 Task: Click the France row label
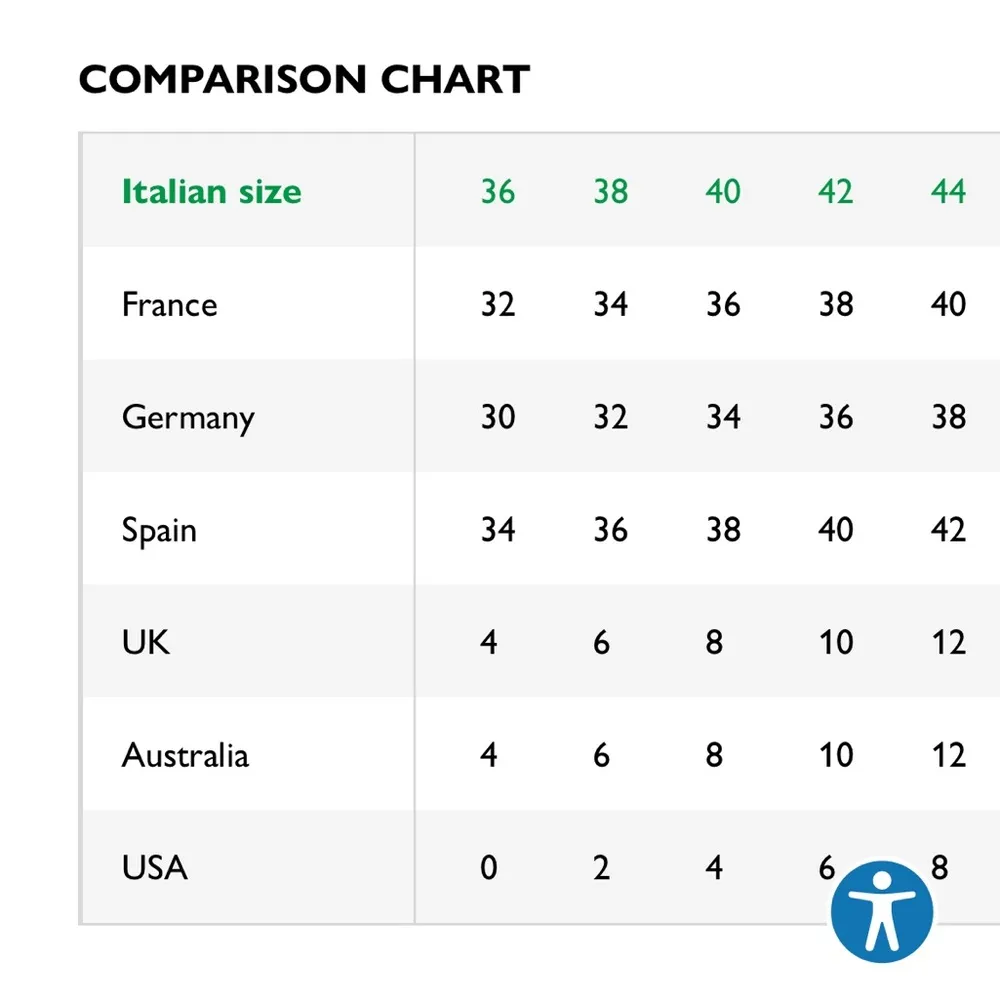click(x=169, y=304)
